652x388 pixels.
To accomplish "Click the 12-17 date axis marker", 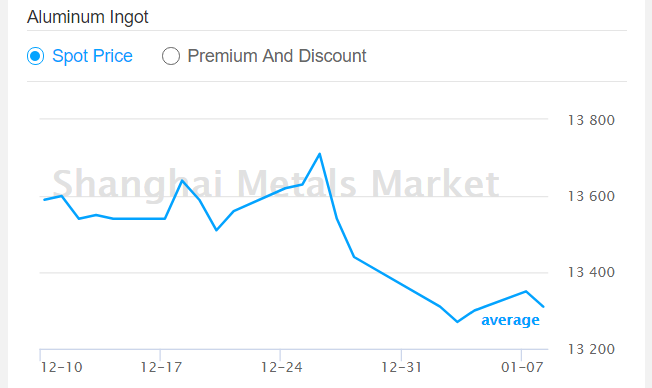I will 161,367.
